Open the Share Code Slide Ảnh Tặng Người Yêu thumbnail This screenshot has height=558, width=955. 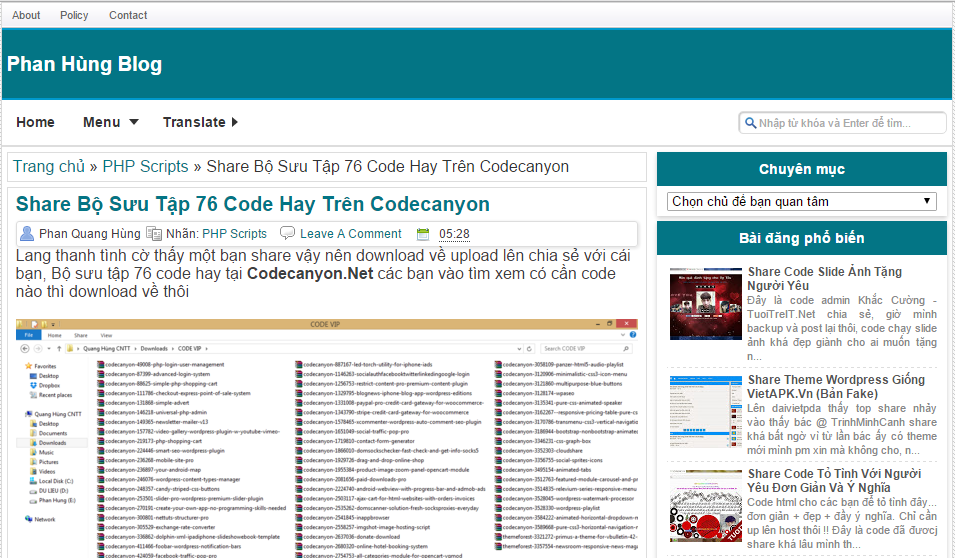click(x=706, y=303)
